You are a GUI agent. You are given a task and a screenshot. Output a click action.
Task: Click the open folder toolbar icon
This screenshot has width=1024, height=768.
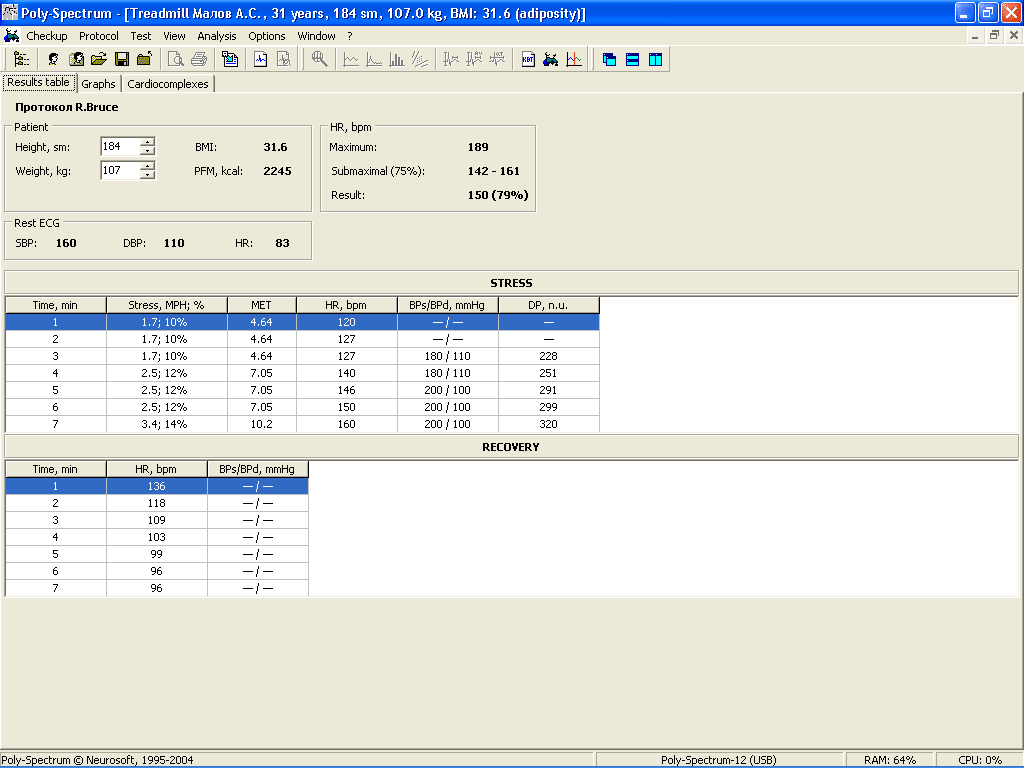pos(99,59)
